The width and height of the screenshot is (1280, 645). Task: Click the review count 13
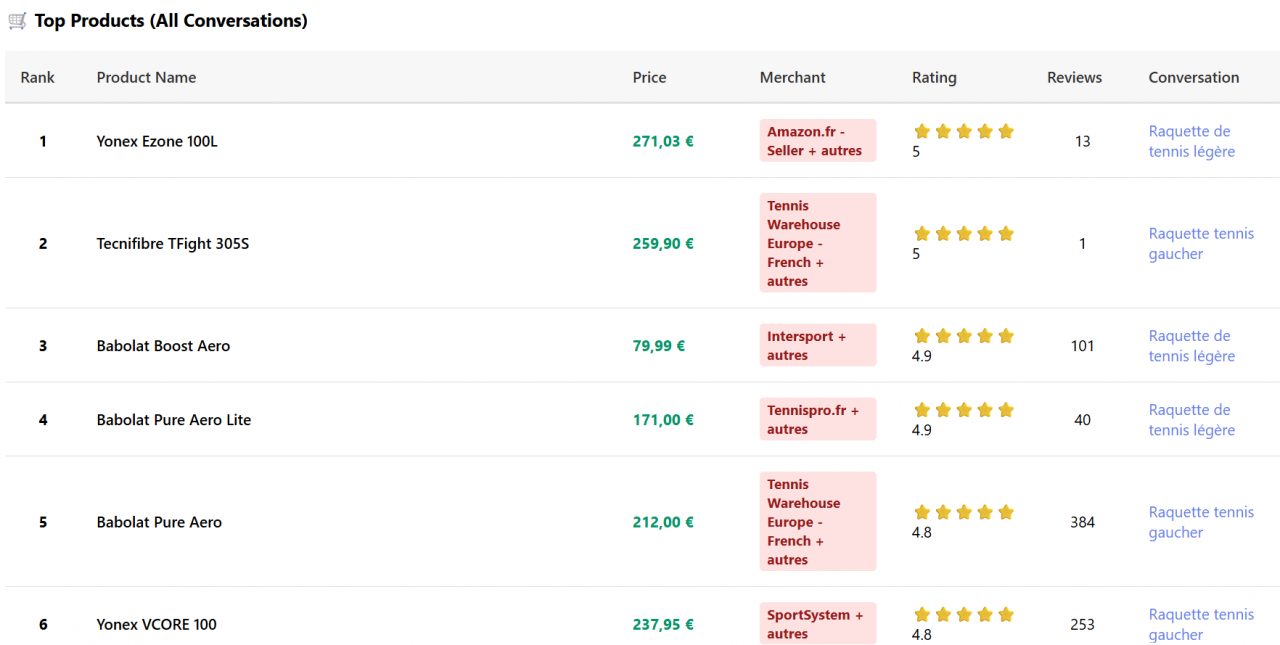(1083, 141)
